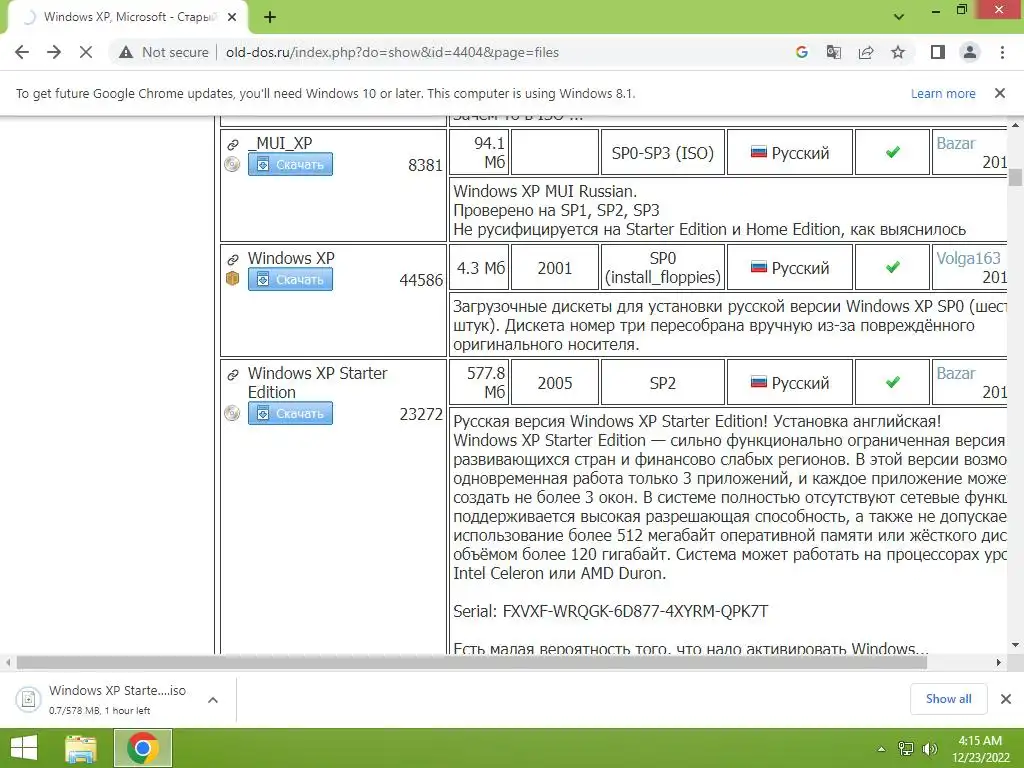Click vertical scrollbar down arrow
Viewport: 1024px width, 768px height.
[1015, 645]
